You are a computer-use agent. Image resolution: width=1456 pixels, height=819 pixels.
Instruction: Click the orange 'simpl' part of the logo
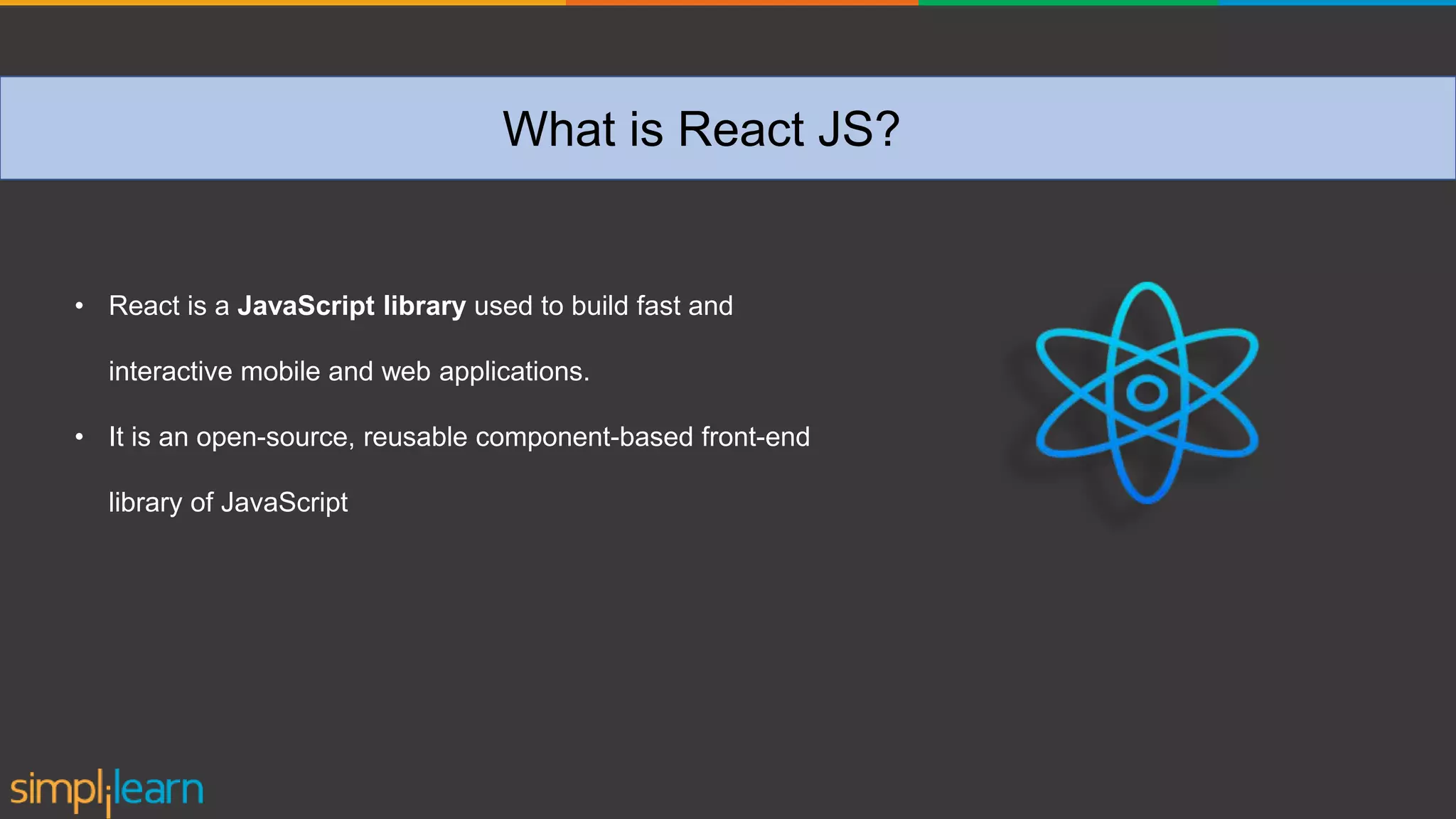(57, 791)
